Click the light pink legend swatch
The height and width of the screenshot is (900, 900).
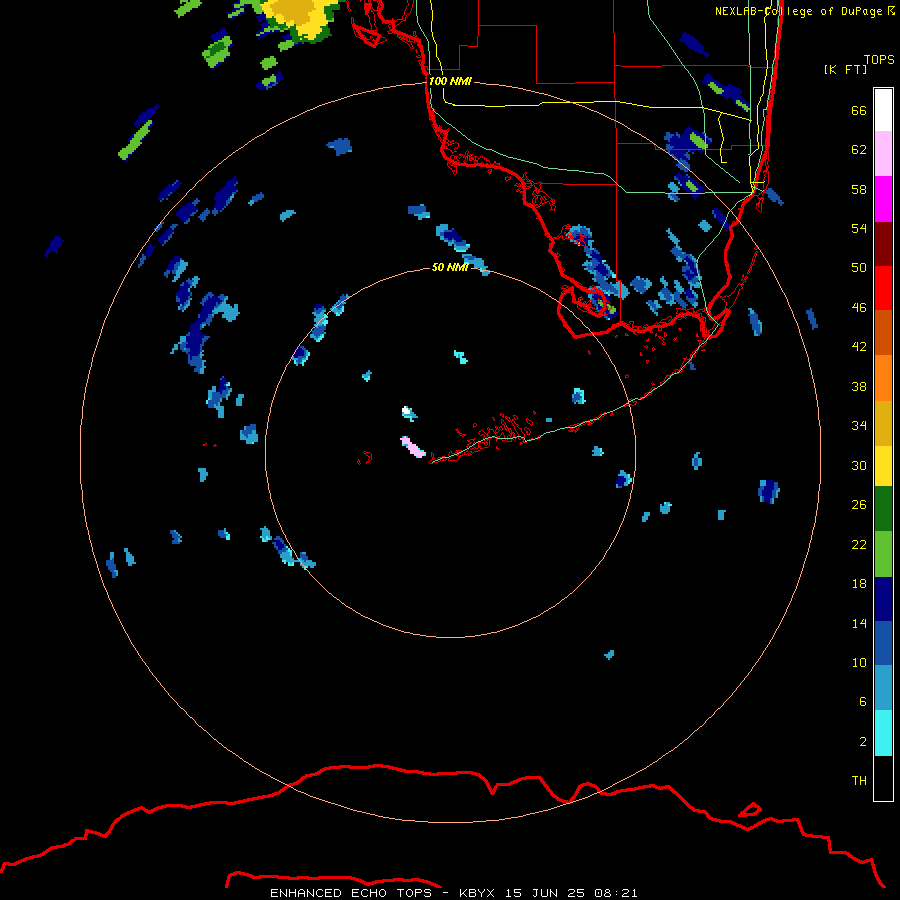883,154
